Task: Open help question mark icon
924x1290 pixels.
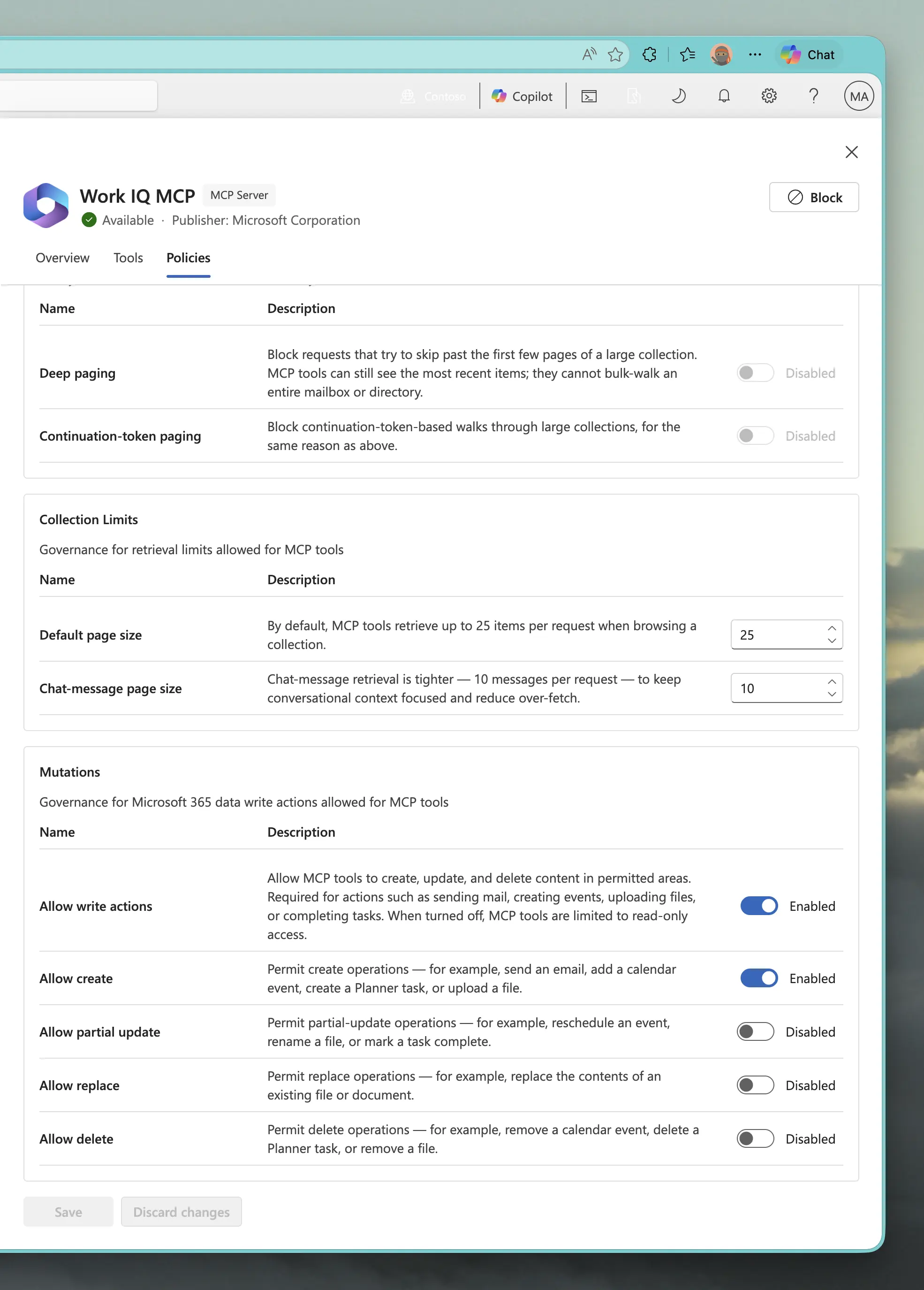Action: pos(814,96)
